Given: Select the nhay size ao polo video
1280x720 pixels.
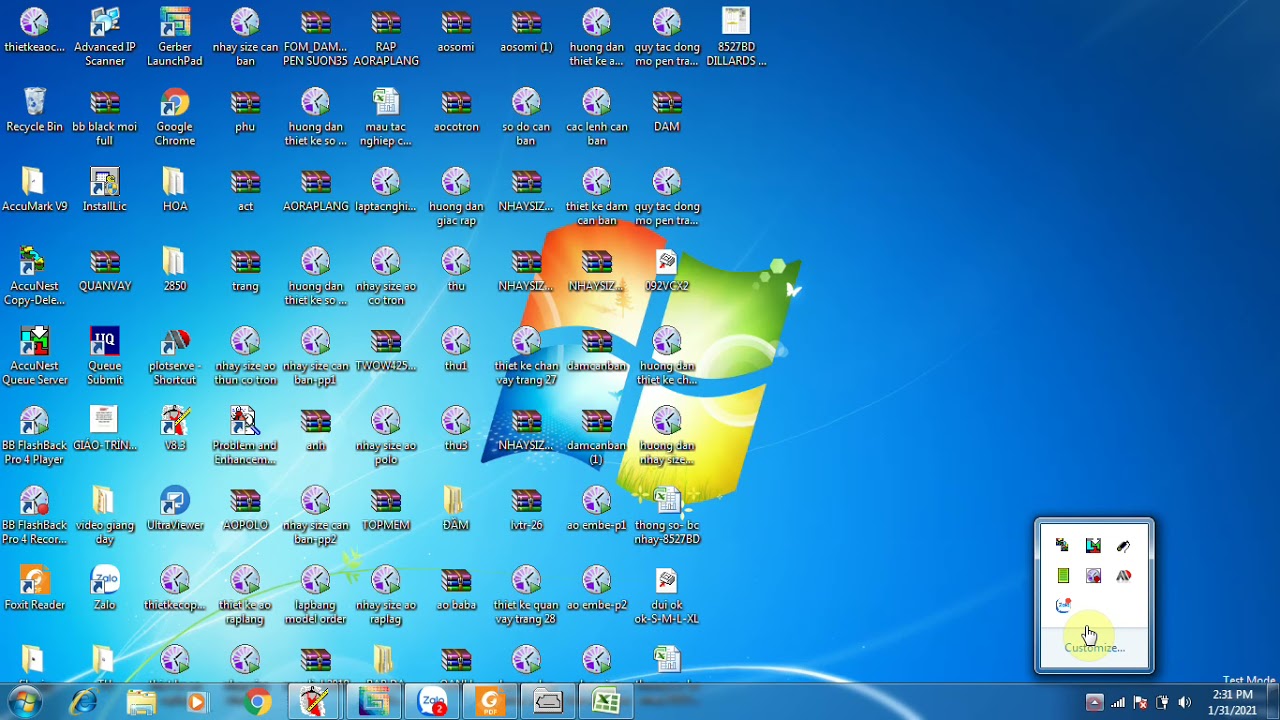Looking at the screenshot, I should point(386,437).
